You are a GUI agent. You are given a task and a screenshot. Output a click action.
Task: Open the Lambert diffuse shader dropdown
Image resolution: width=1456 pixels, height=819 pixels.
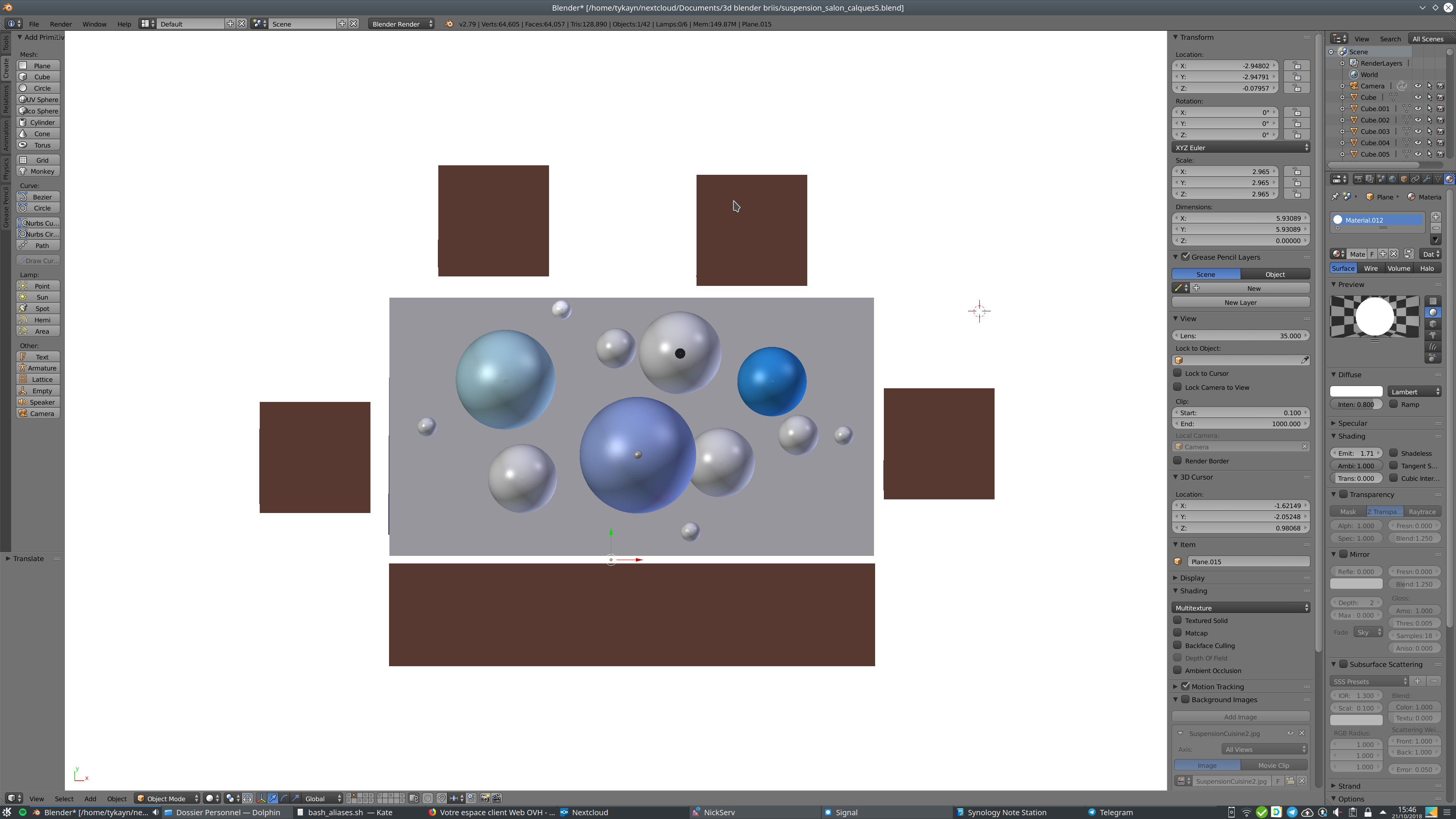point(1414,392)
